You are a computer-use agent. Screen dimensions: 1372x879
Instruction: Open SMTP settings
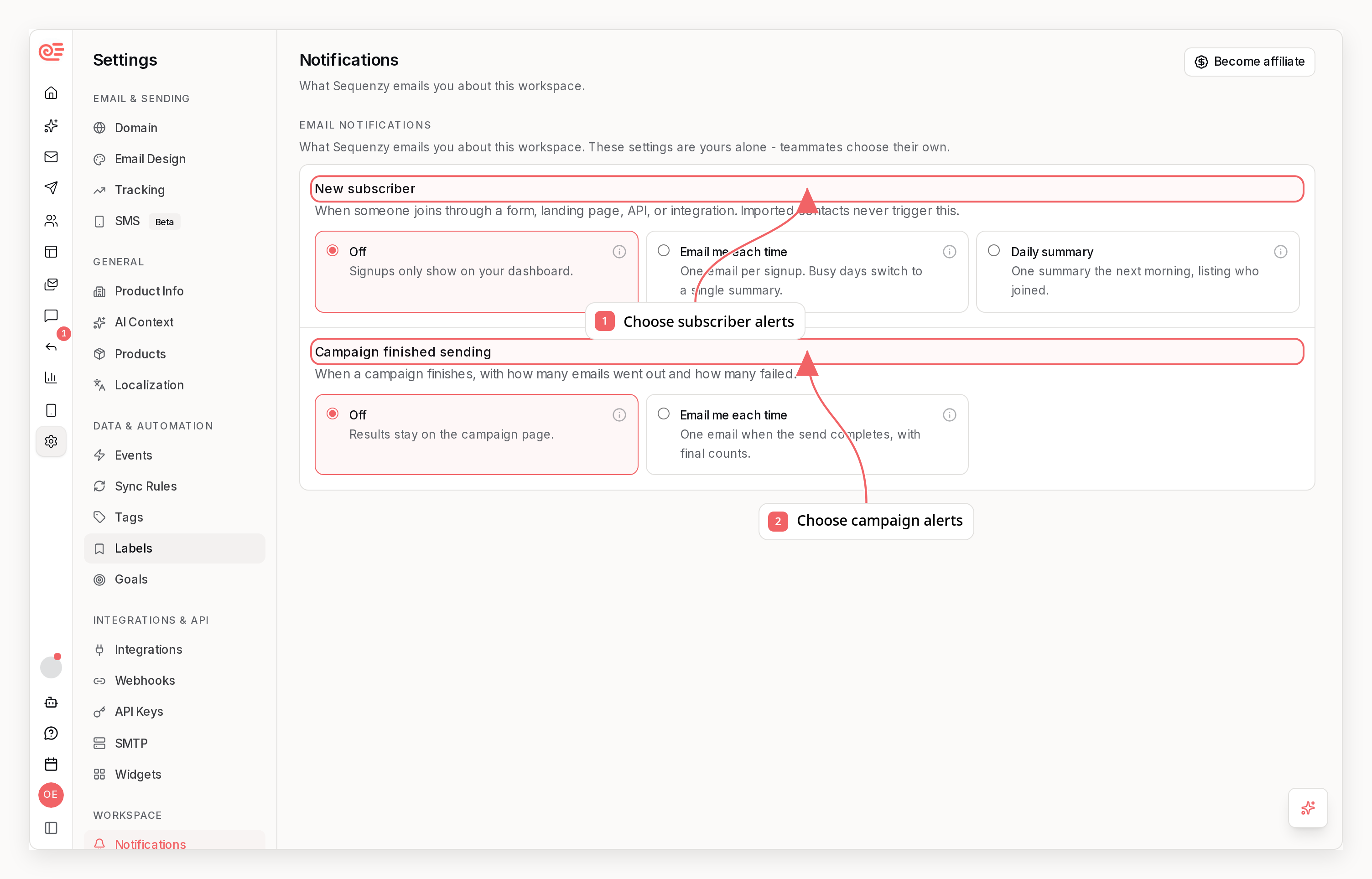[174, 743]
